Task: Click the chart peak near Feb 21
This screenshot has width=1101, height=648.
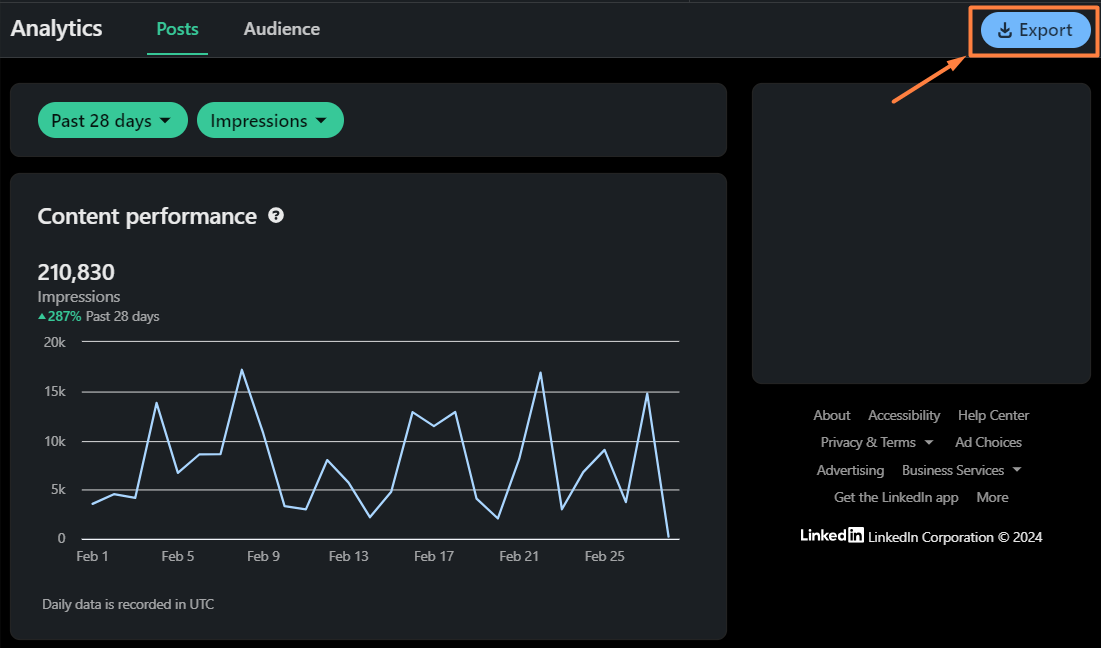Action: pyautogui.click(x=541, y=372)
